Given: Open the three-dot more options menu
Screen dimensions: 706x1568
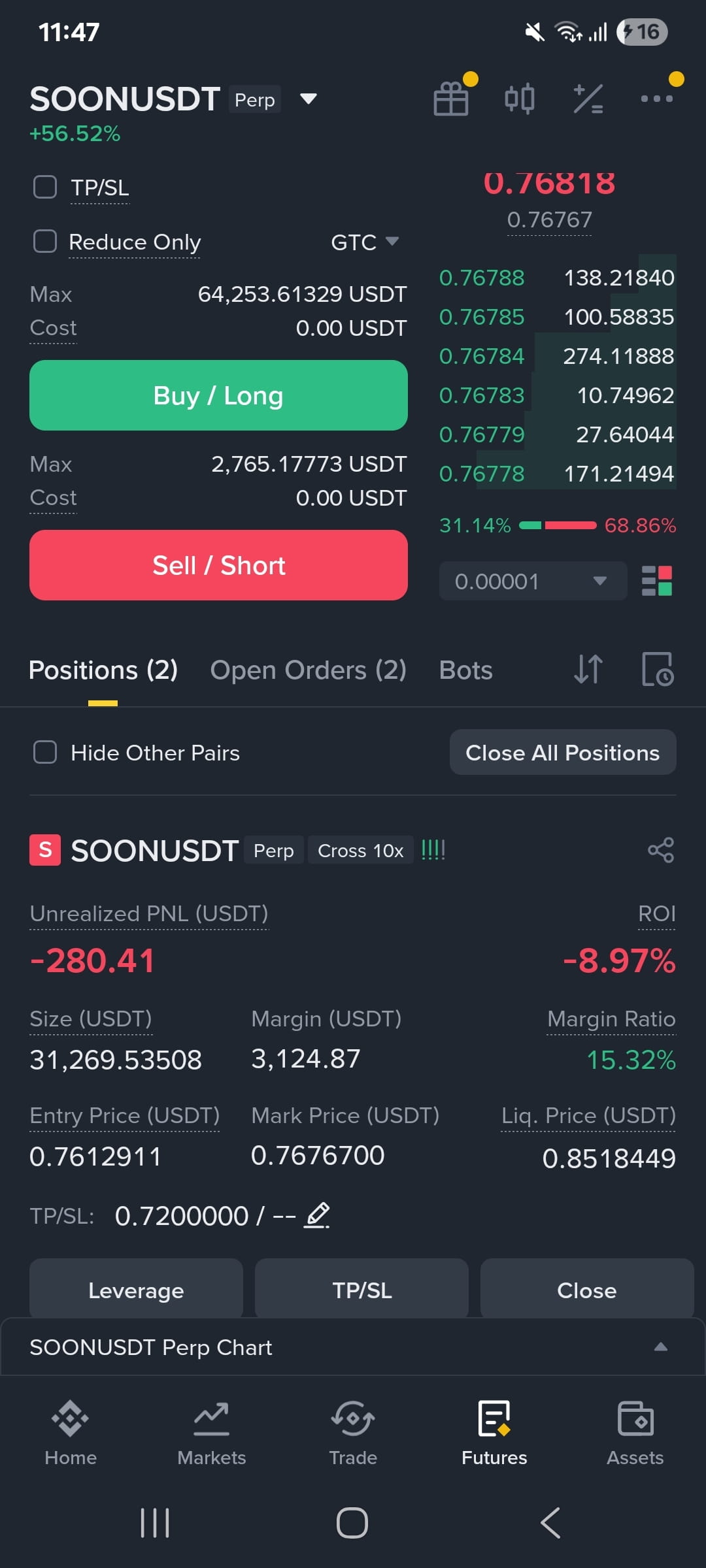Looking at the screenshot, I should coord(657,99).
